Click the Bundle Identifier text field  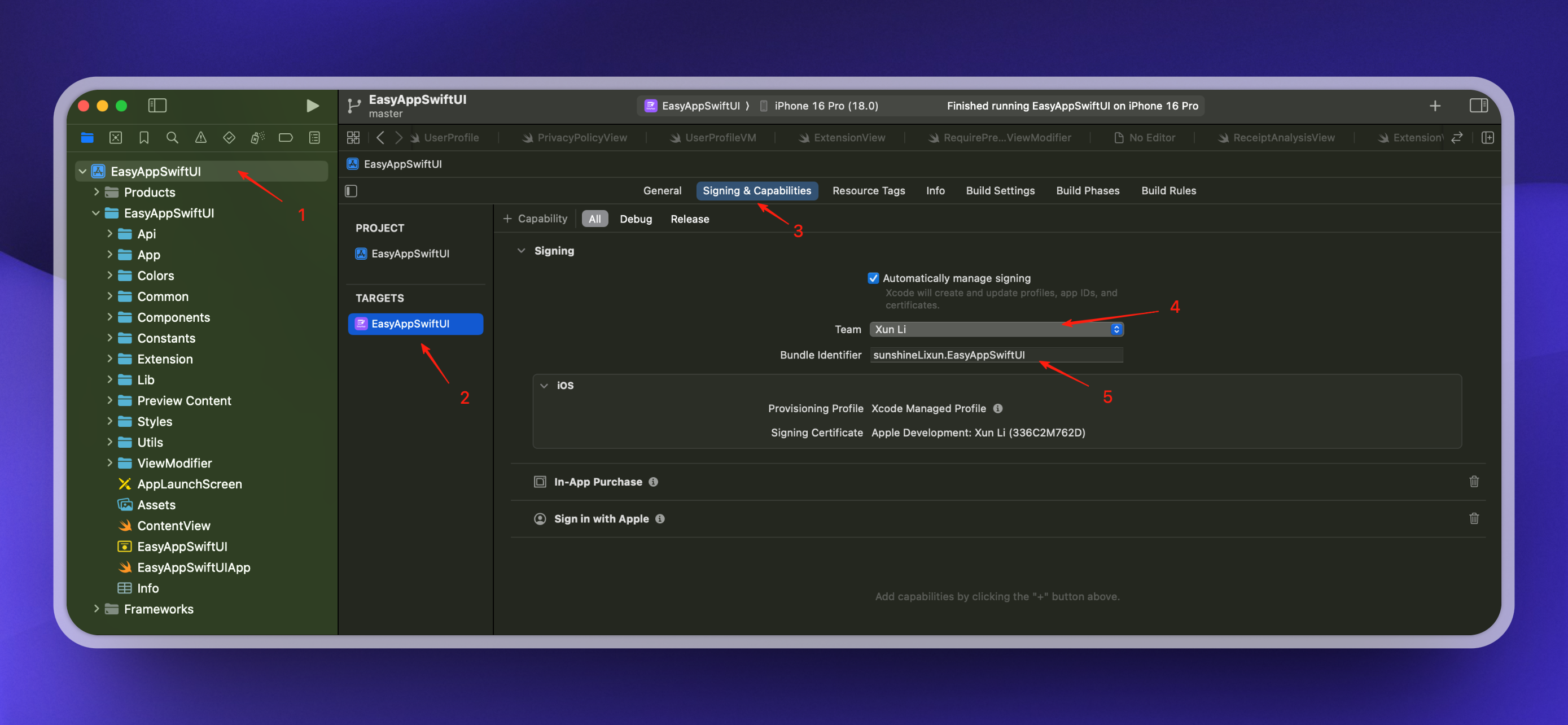(x=996, y=355)
